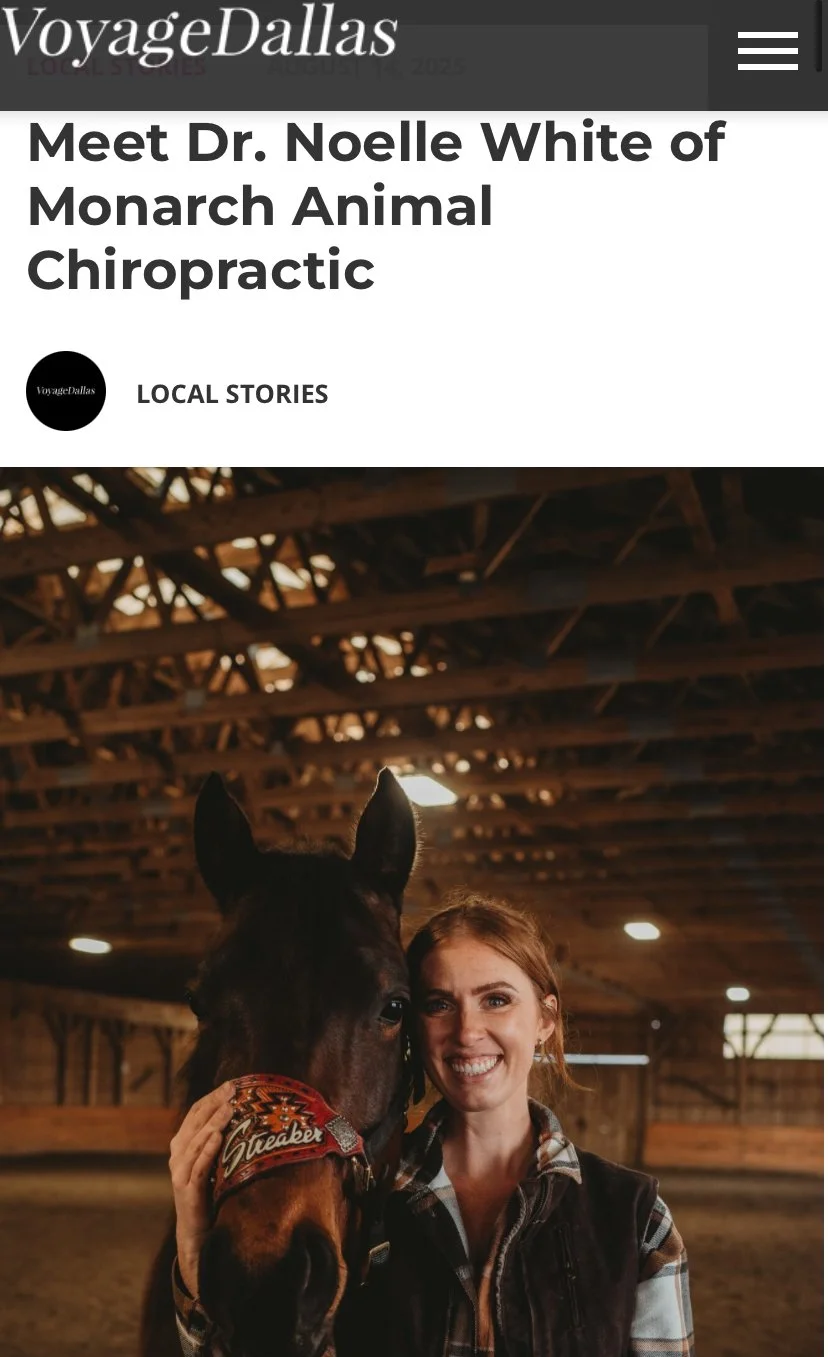The height and width of the screenshot is (1357, 828).
Task: Click Monarch Animal in the headline
Action: point(260,206)
